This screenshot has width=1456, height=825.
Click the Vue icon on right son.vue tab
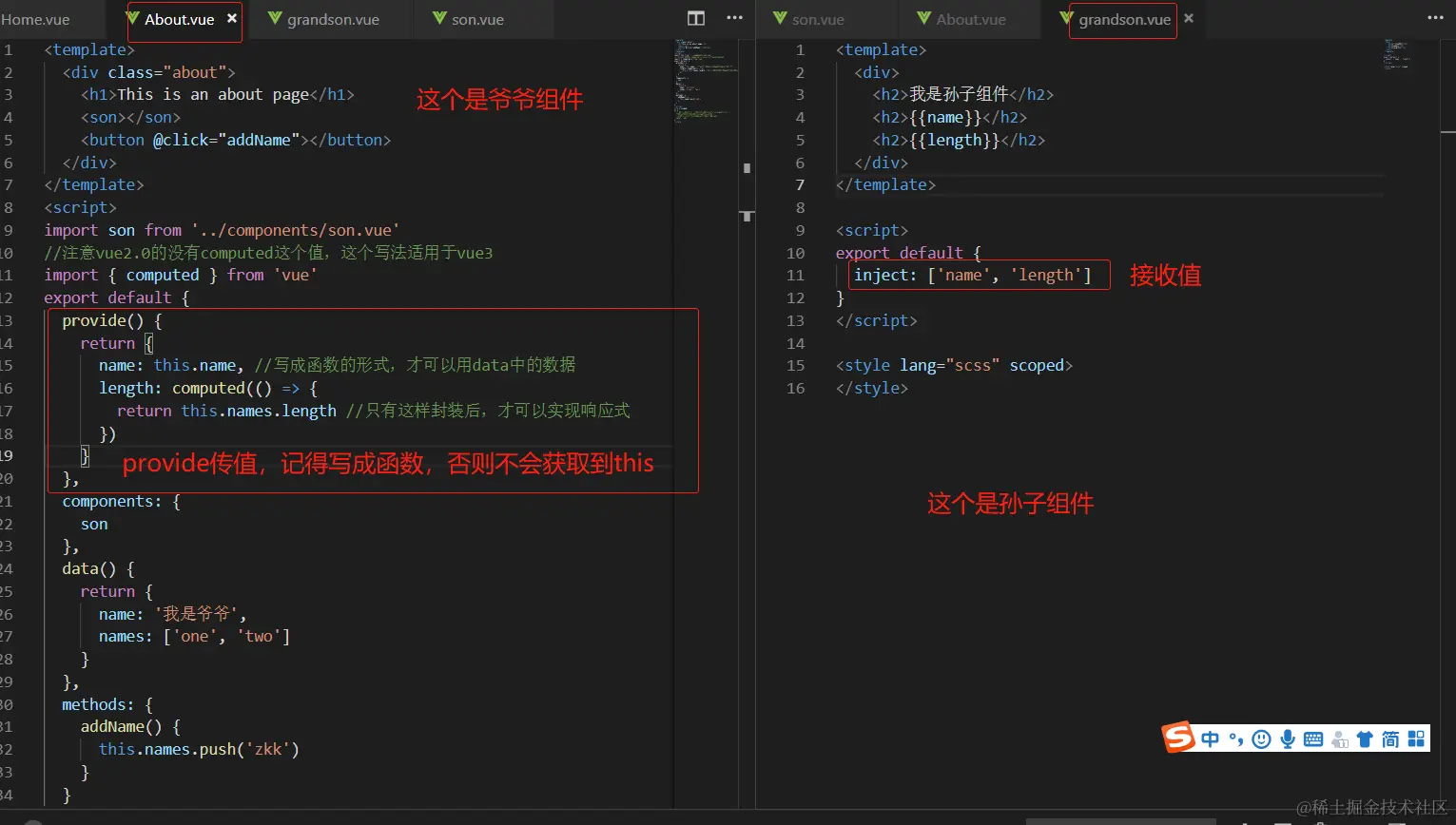(x=780, y=18)
